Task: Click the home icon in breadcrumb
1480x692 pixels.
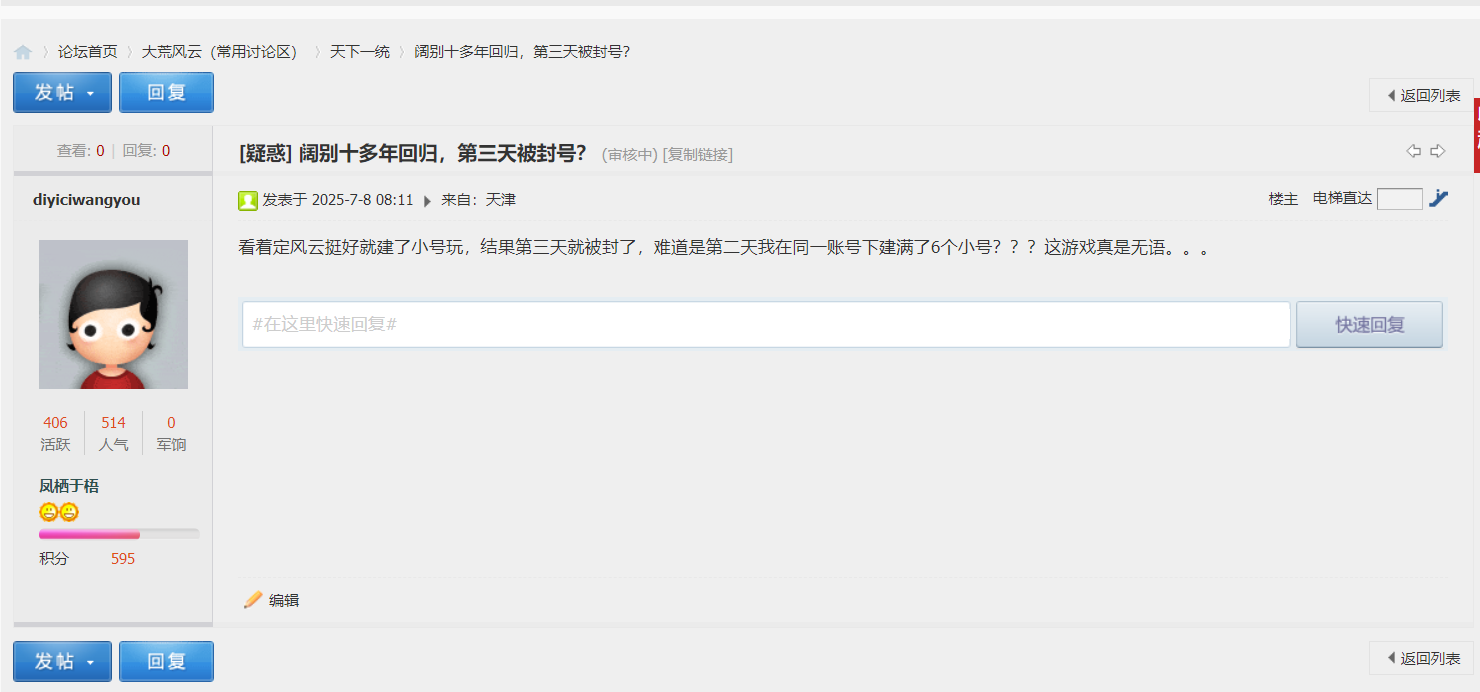Action: point(22,52)
